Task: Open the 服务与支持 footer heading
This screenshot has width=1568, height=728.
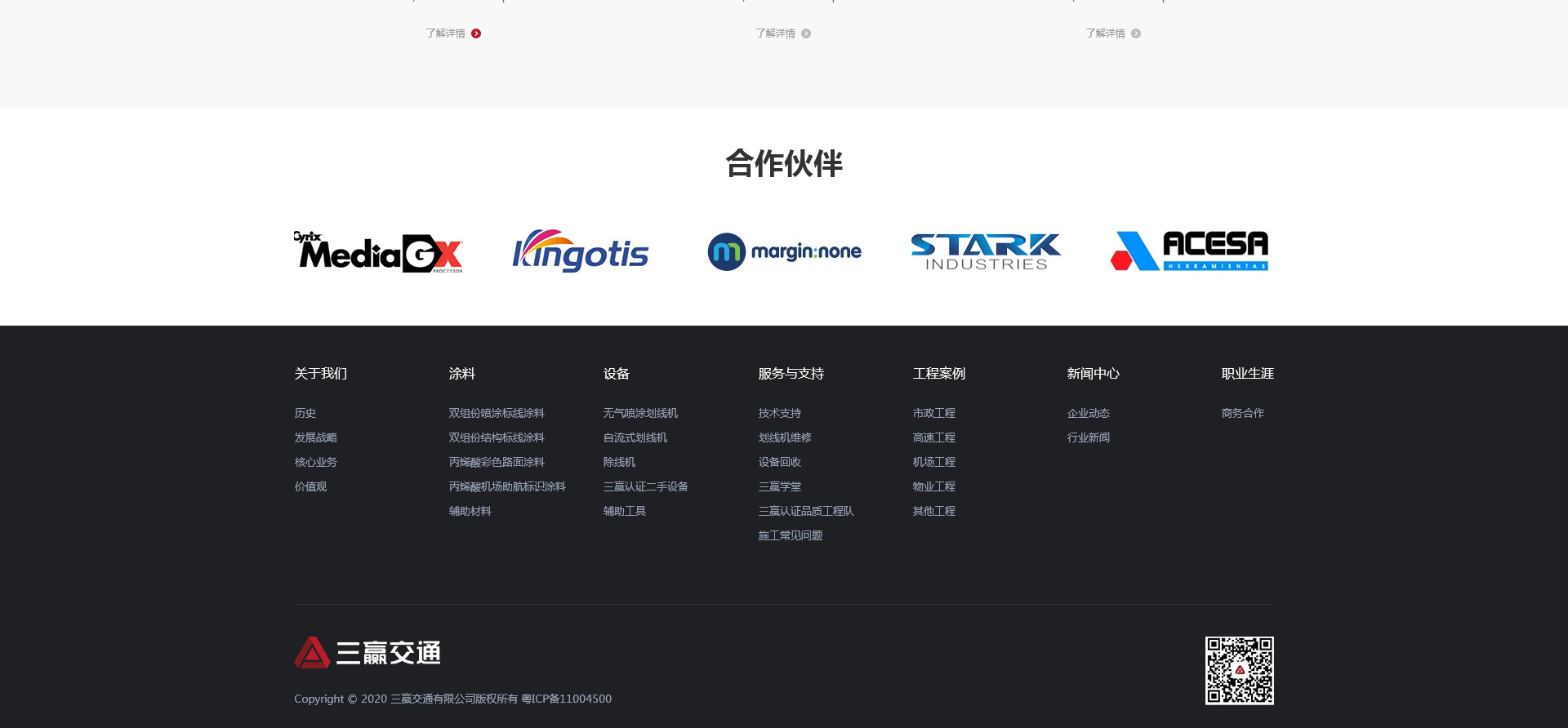Action: pos(791,374)
